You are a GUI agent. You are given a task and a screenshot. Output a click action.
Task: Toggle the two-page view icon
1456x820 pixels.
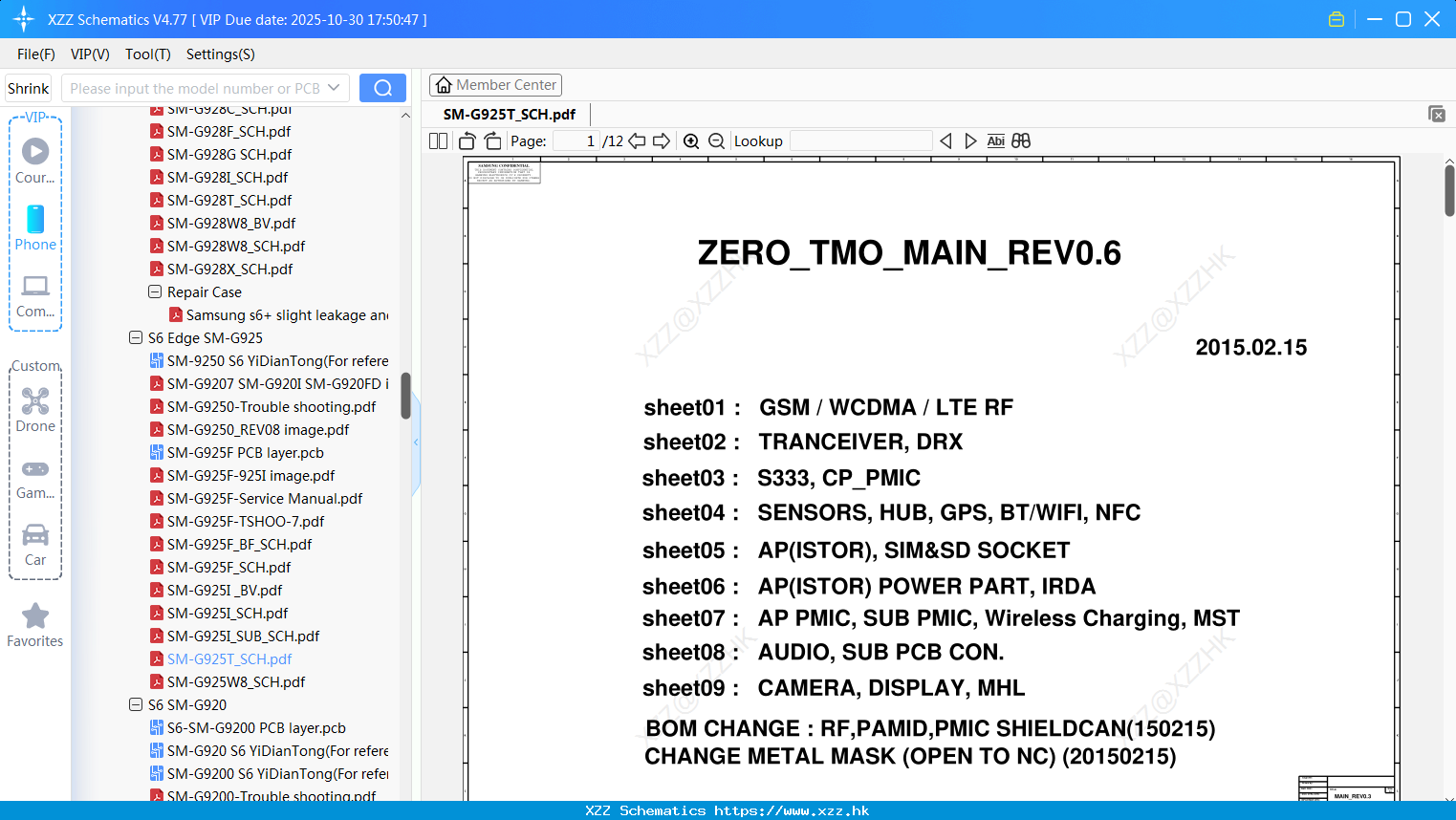tap(438, 141)
